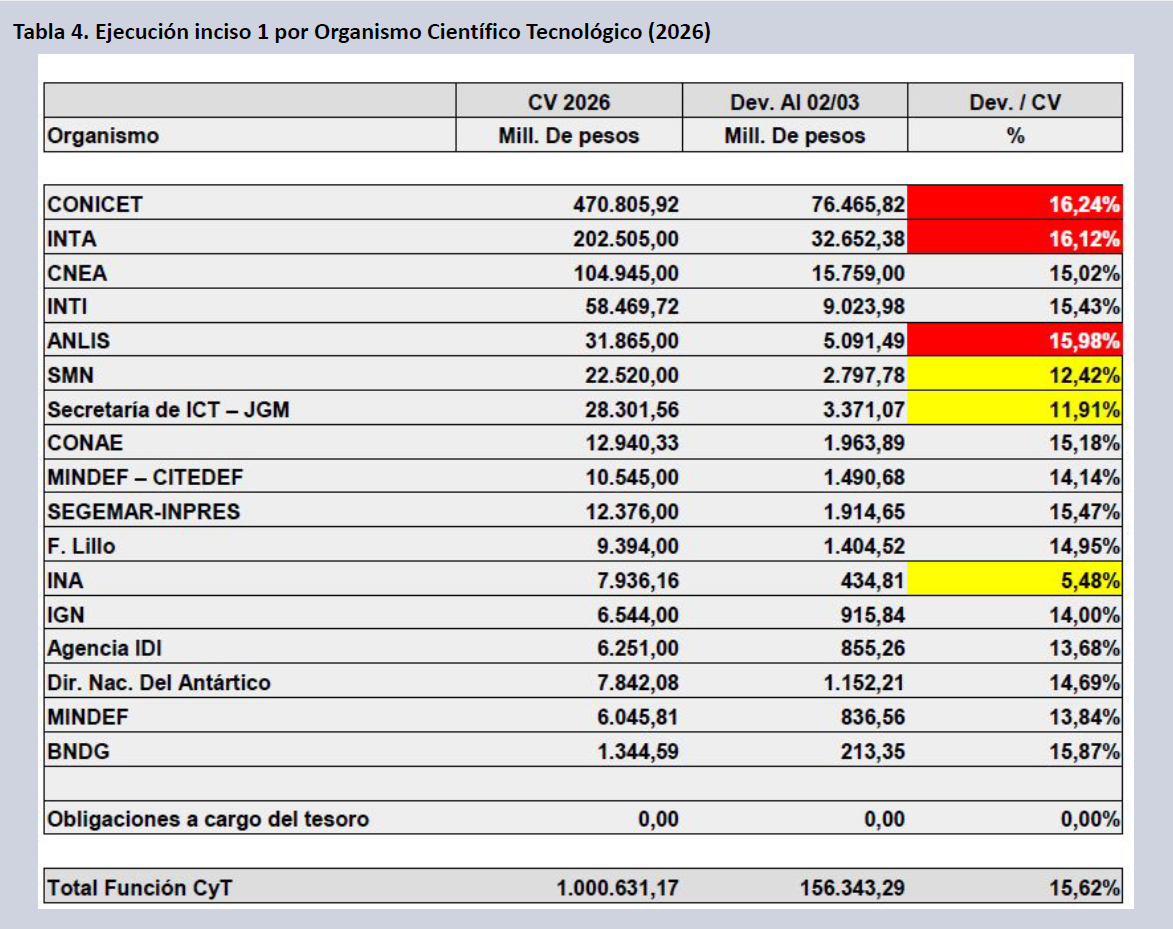Click the 'Dev. Al 02/03' column header
This screenshot has width=1173, height=929.
pos(794,102)
